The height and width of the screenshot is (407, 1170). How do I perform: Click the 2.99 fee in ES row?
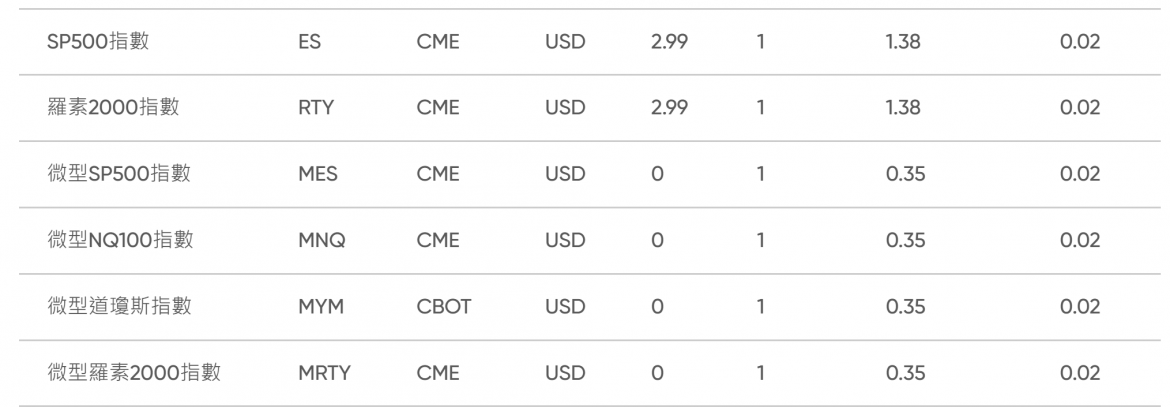pos(669,43)
